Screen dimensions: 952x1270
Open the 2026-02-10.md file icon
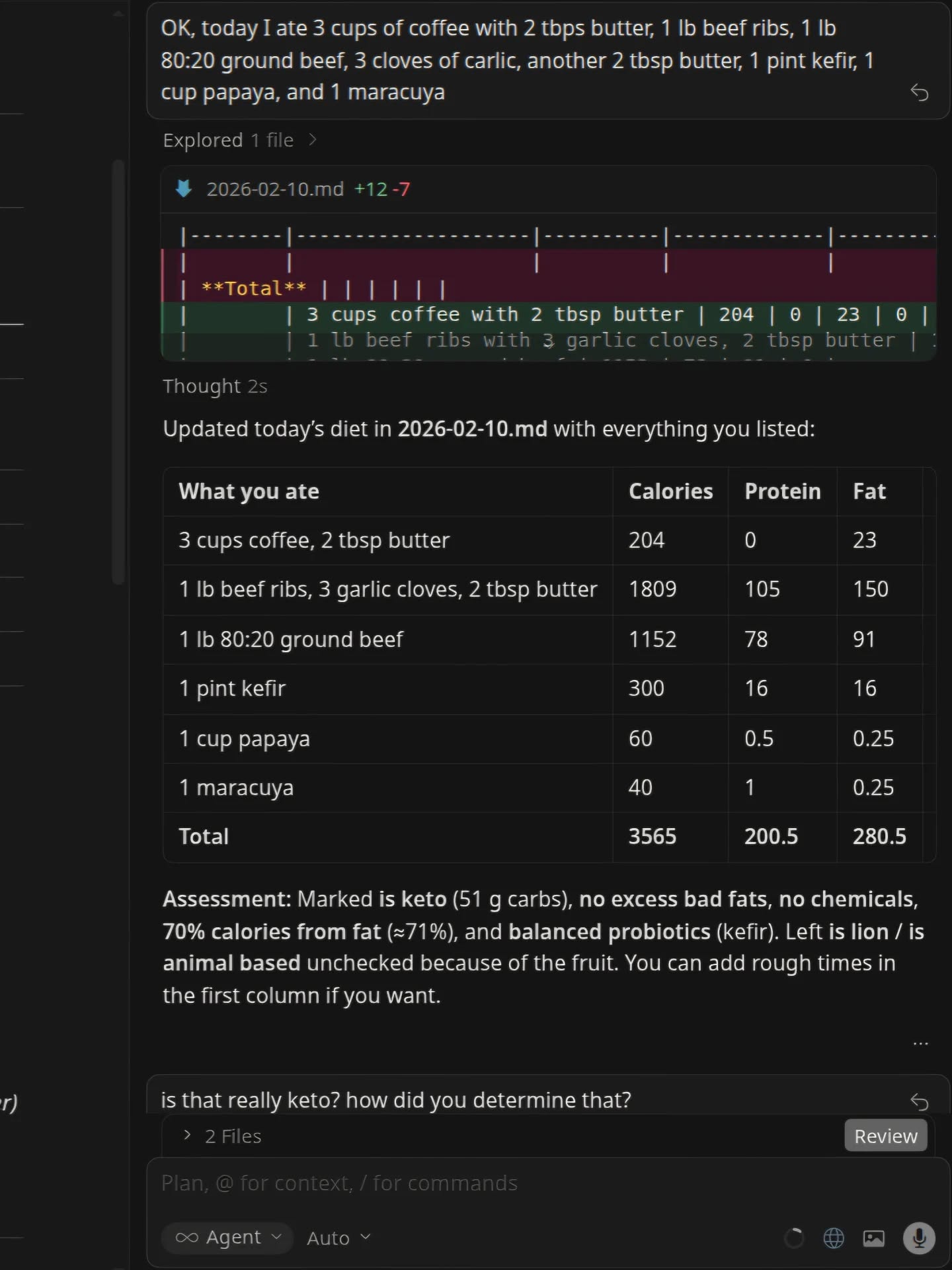pyautogui.click(x=184, y=189)
